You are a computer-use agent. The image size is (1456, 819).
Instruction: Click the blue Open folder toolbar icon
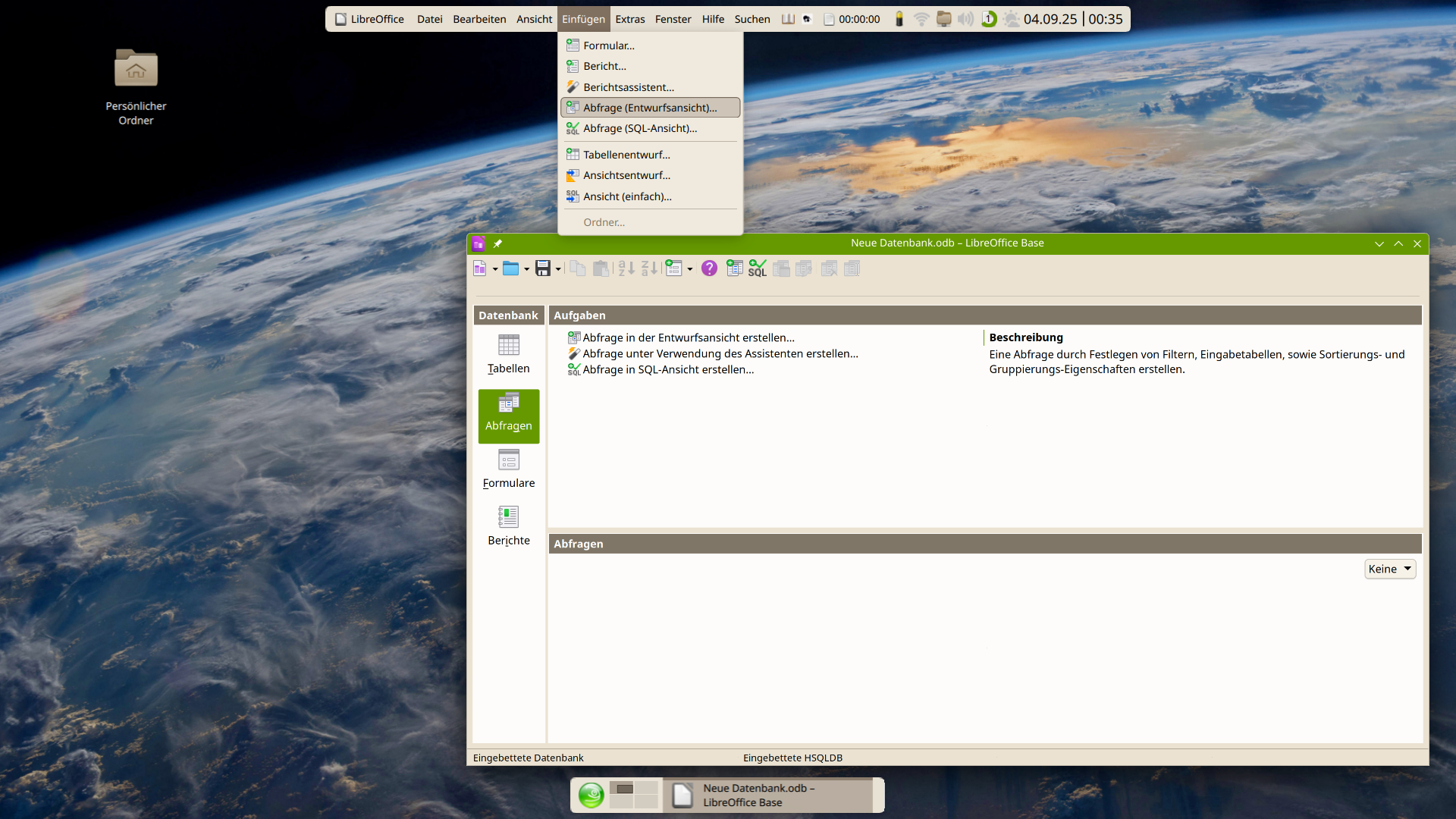click(511, 268)
